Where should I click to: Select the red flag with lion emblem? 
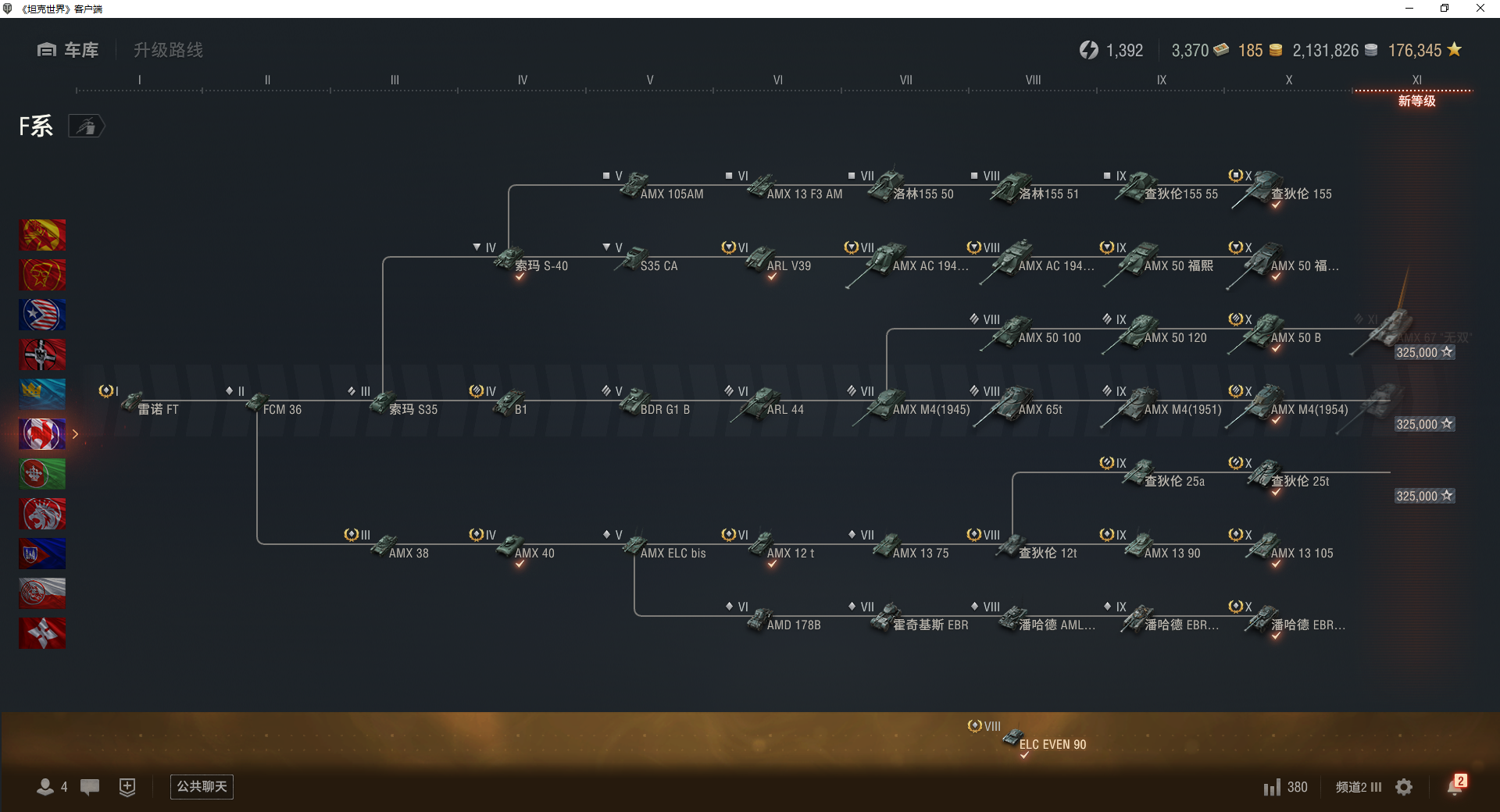(42, 514)
